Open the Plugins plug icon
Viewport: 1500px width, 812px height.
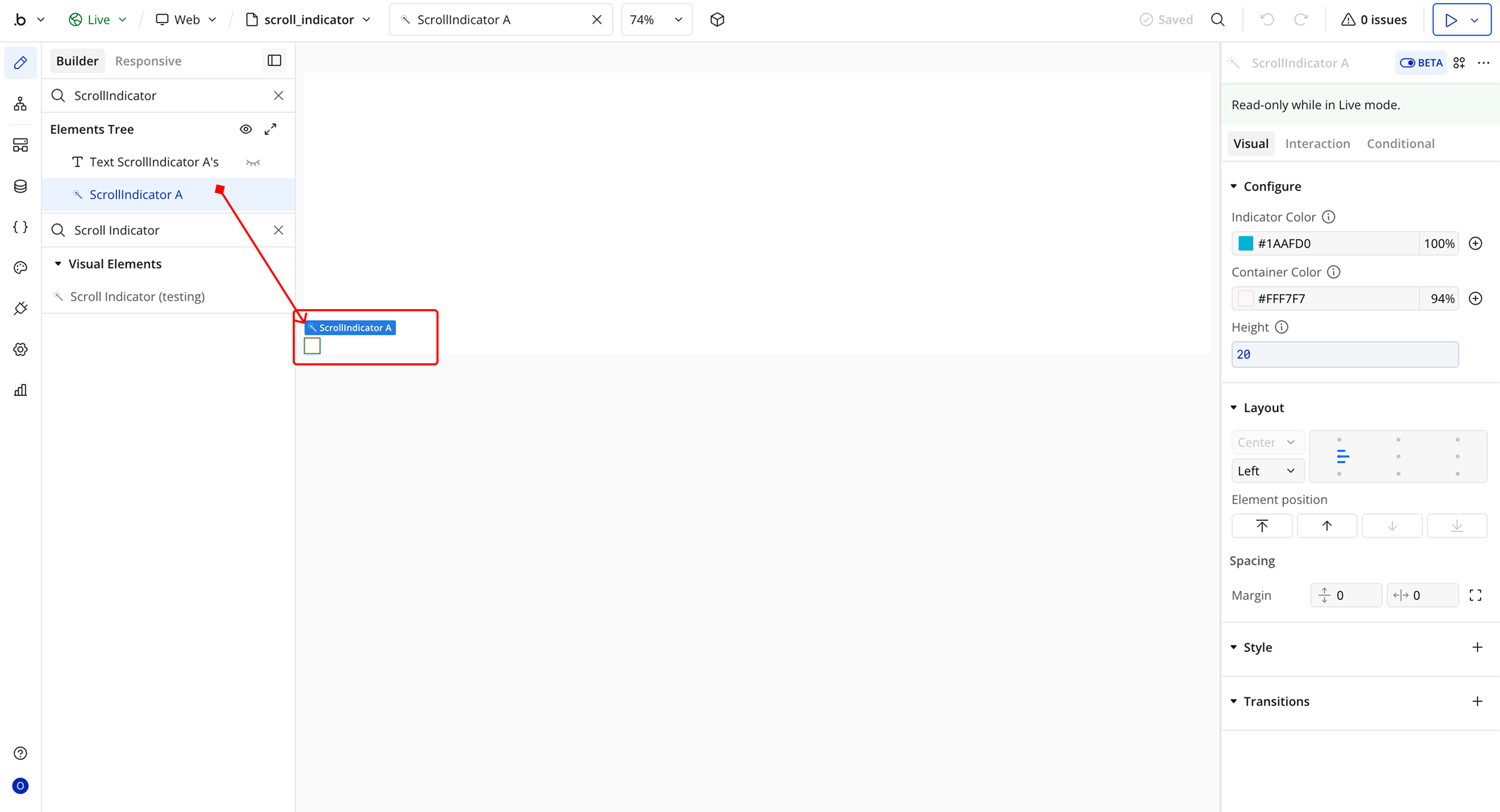[20, 309]
